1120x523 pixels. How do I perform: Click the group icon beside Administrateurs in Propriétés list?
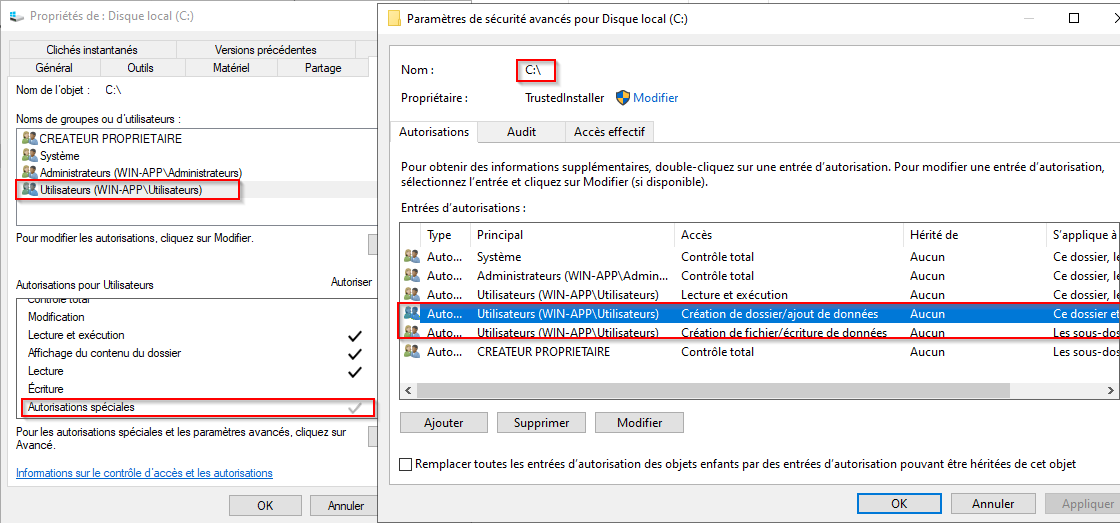click(x=29, y=172)
